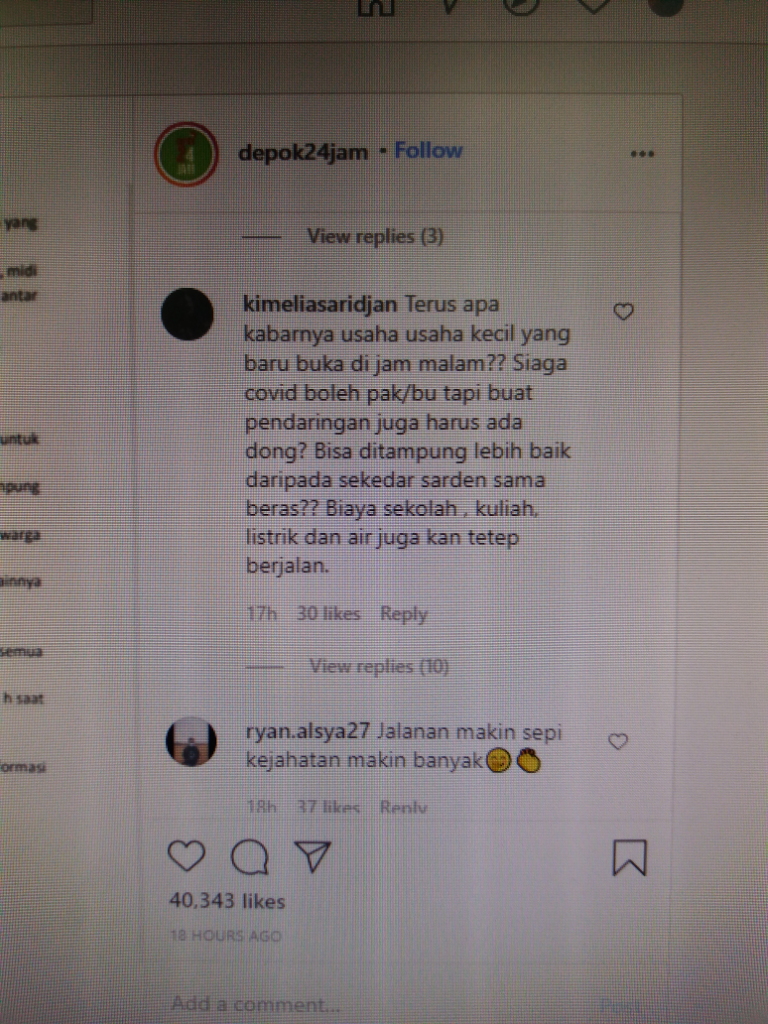Open kimeliasaridjan's dark avatar
The height and width of the screenshot is (1024, 768).
click(187, 314)
